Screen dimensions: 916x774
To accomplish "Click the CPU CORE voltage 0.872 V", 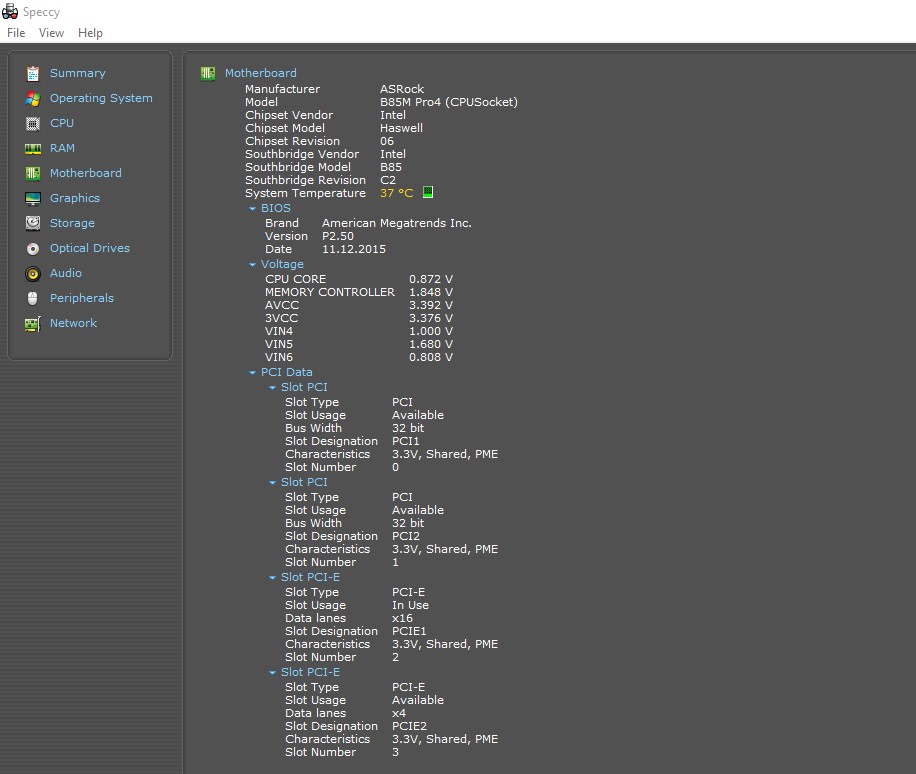I will pyautogui.click(x=431, y=279).
